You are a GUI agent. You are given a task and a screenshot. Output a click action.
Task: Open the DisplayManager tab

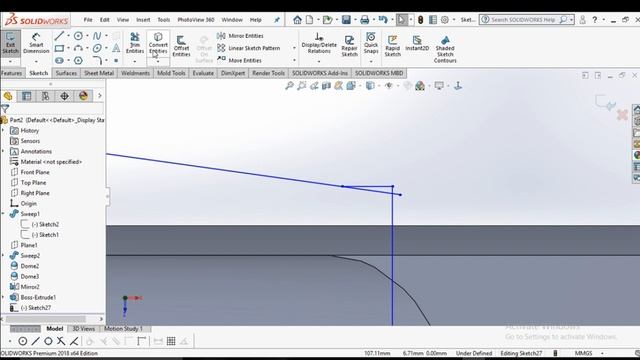pos(83,96)
